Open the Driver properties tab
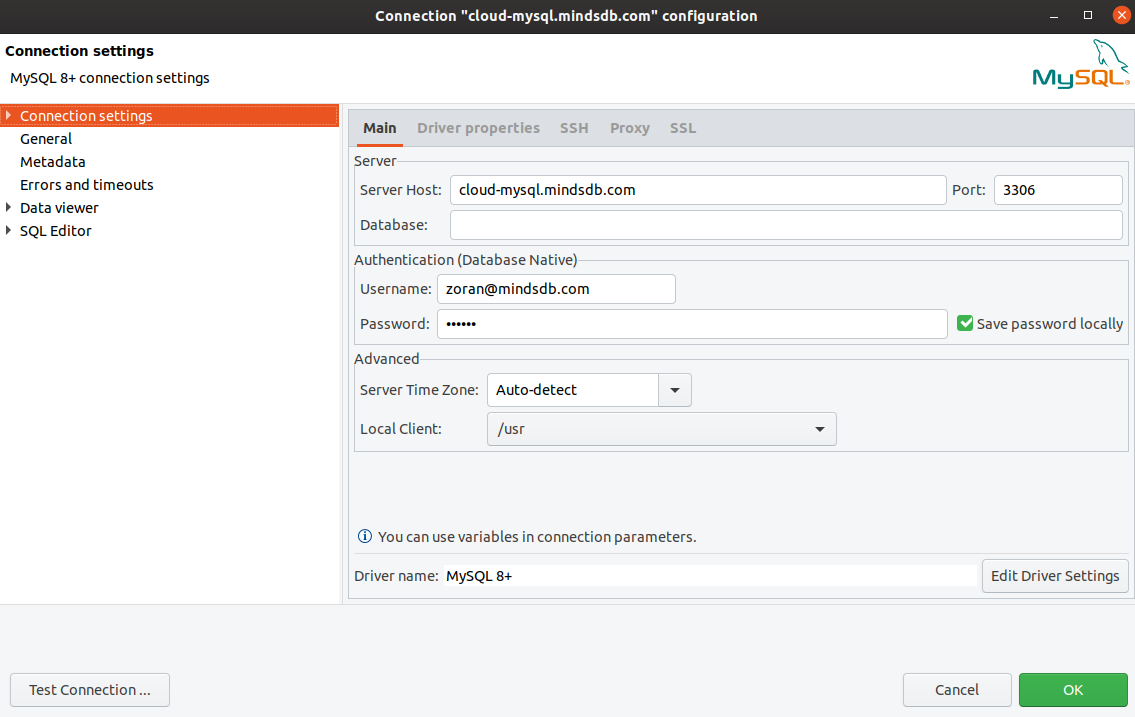Screen dimensions: 1135x717 (x=478, y=128)
